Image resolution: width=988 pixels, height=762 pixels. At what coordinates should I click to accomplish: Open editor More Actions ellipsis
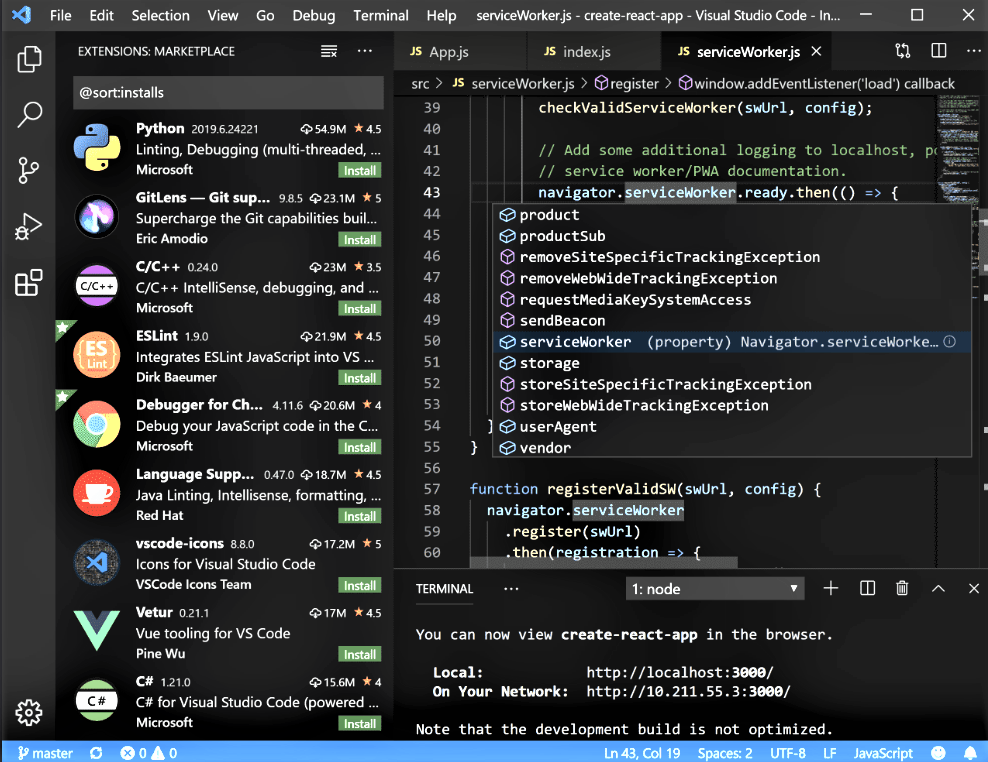pos(974,51)
